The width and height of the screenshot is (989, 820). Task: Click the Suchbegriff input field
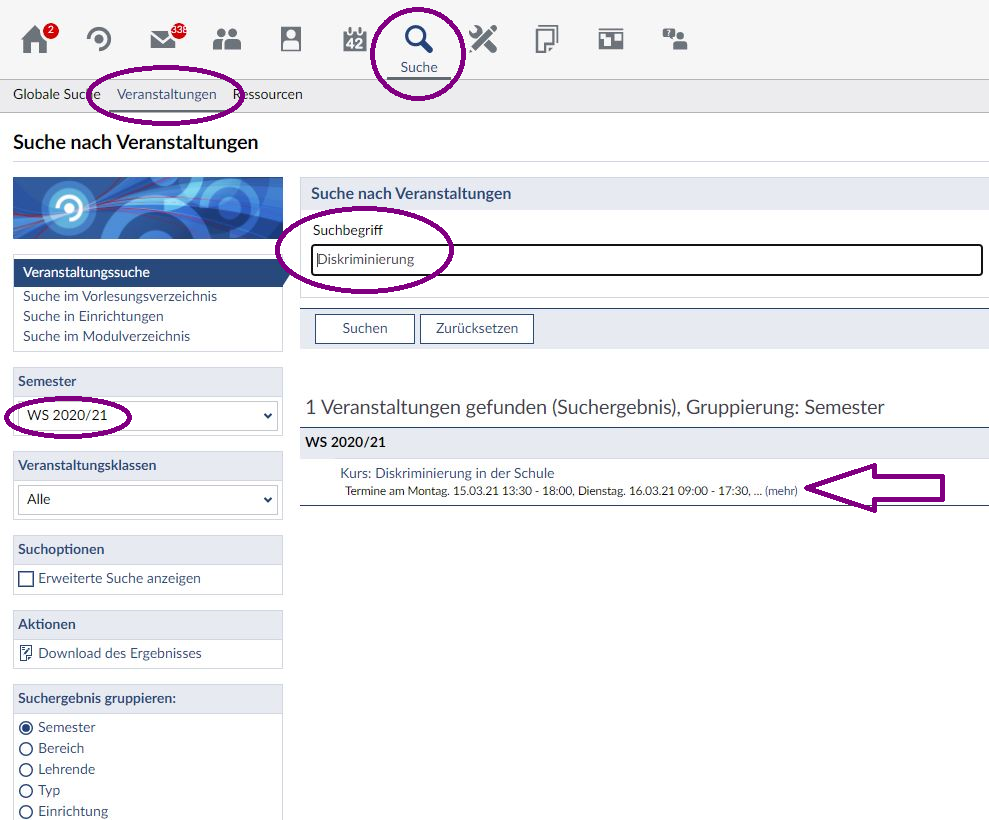coord(647,260)
